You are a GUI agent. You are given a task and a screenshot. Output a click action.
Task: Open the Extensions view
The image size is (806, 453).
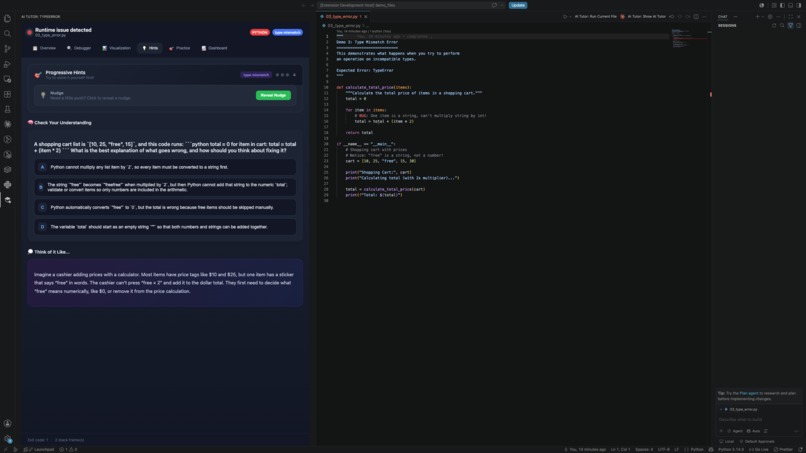tap(7, 94)
